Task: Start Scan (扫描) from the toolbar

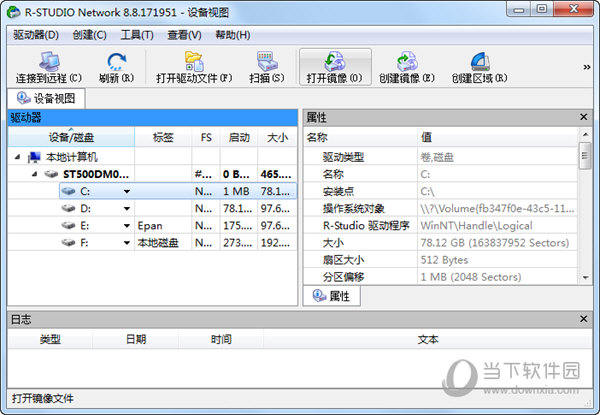Action: coord(267,61)
